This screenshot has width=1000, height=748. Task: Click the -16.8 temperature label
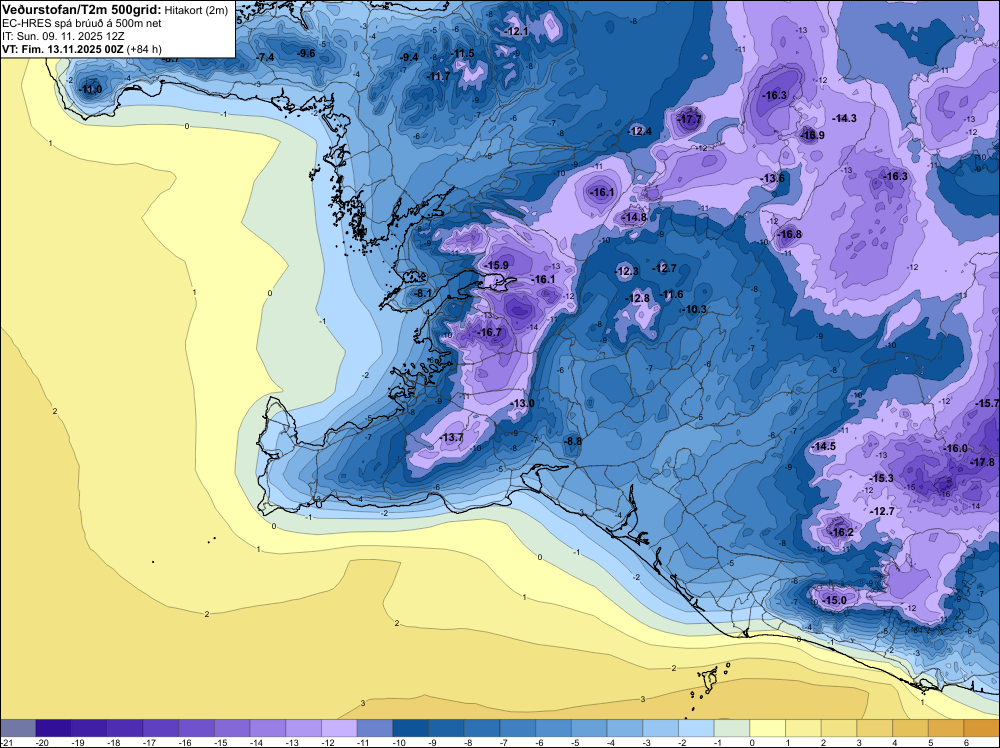click(x=789, y=234)
